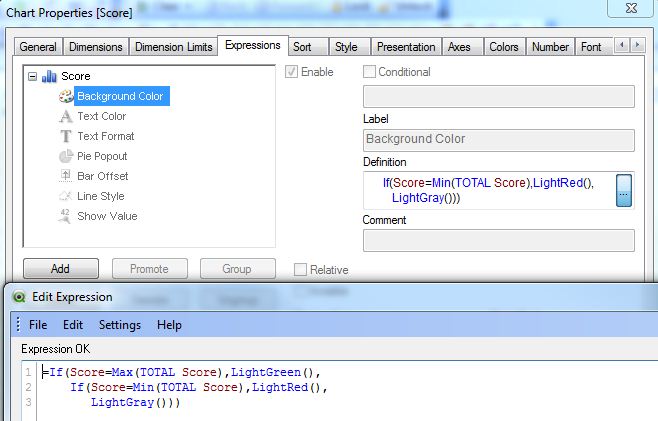Open the Edit menu in Edit Expression
This screenshot has width=658, height=421.
coord(73,325)
